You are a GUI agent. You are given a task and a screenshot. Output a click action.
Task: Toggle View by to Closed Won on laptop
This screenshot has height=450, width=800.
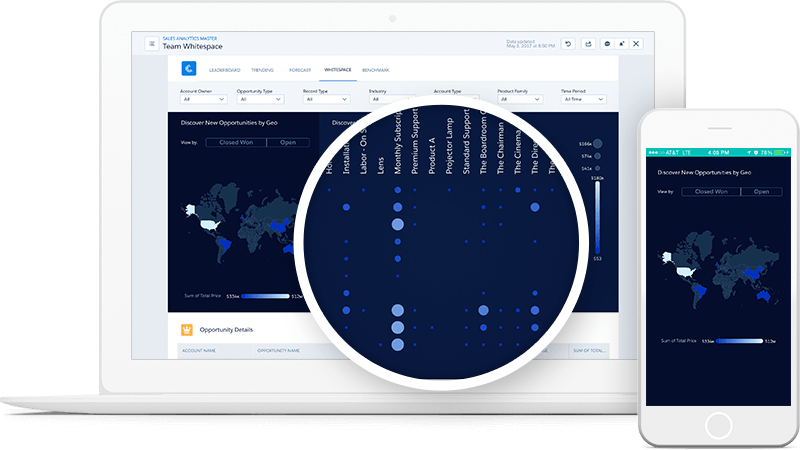(x=229, y=143)
